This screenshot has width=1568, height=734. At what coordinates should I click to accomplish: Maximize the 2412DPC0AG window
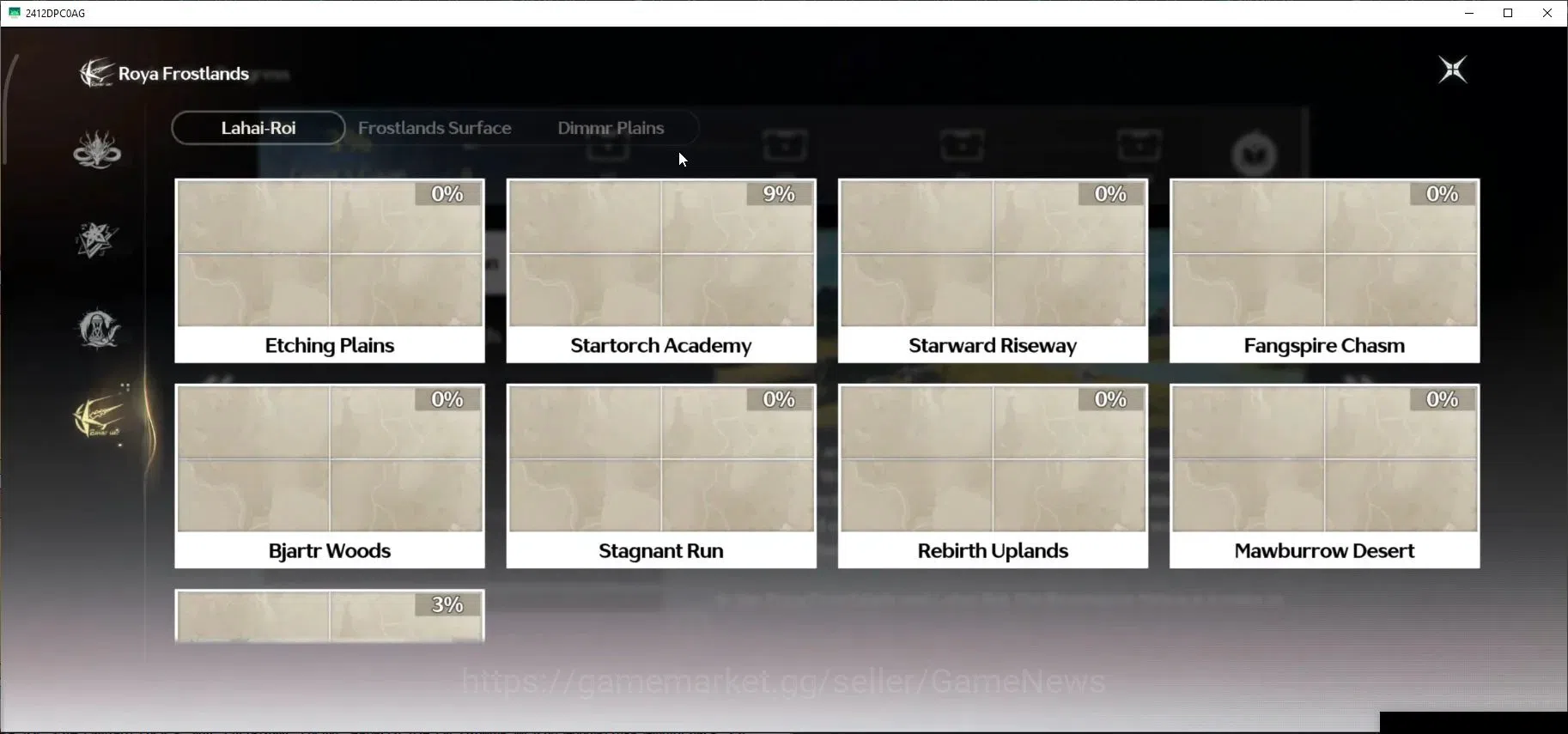click(x=1508, y=13)
